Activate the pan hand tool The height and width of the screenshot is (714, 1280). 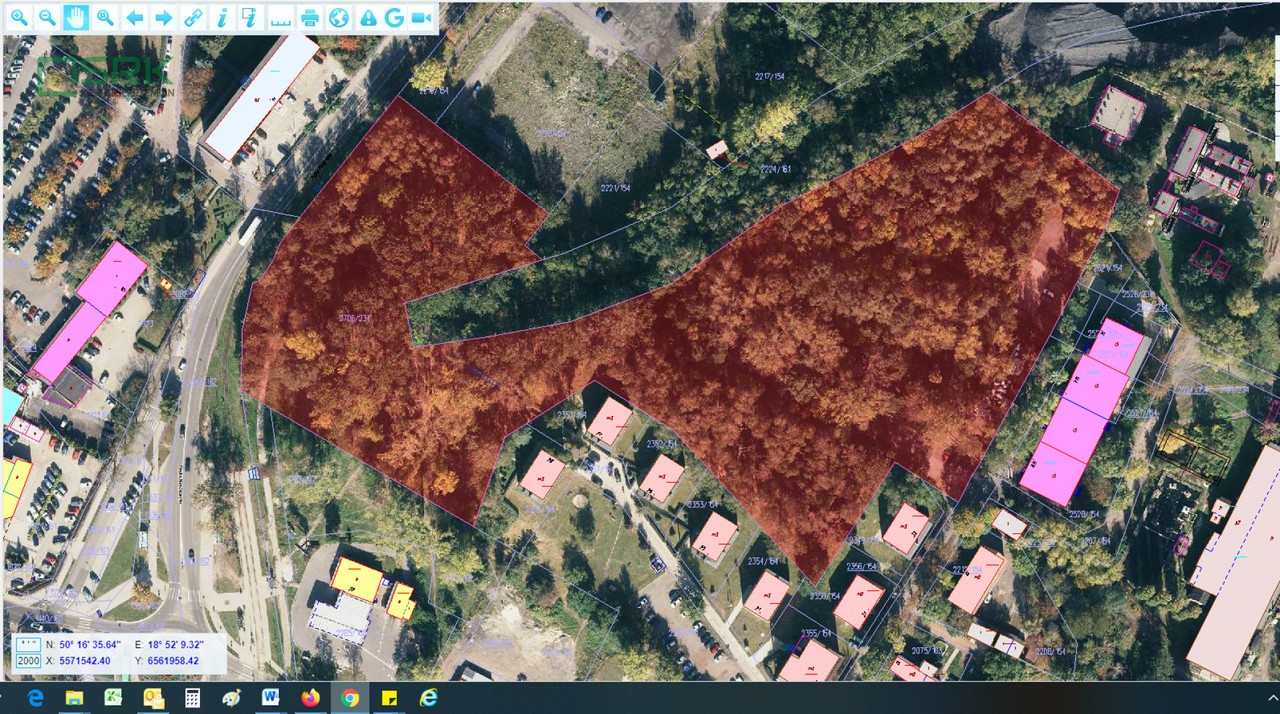(76, 17)
